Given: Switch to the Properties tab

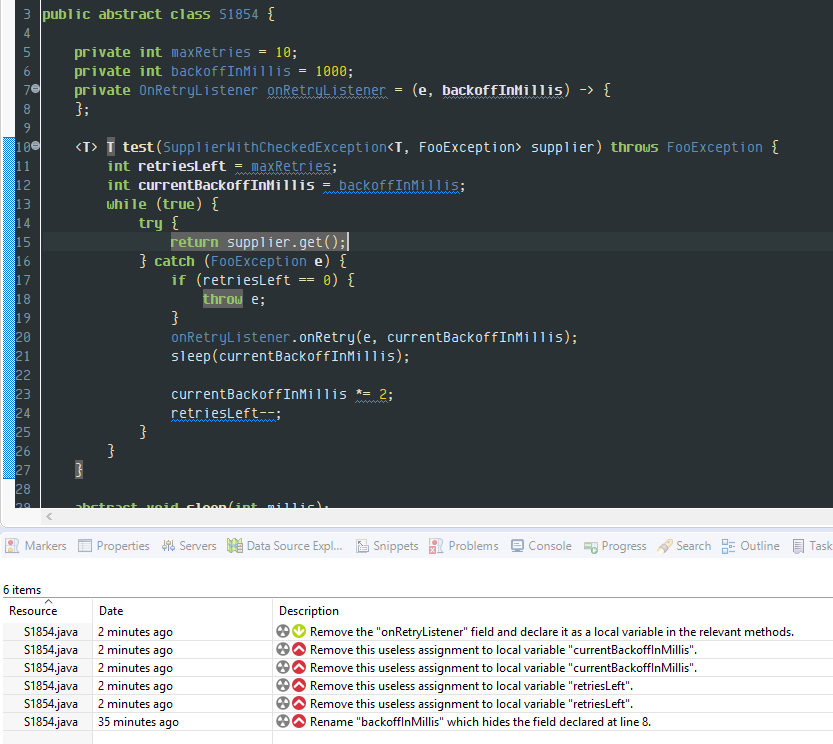Looking at the screenshot, I should pyautogui.click(x=114, y=546).
